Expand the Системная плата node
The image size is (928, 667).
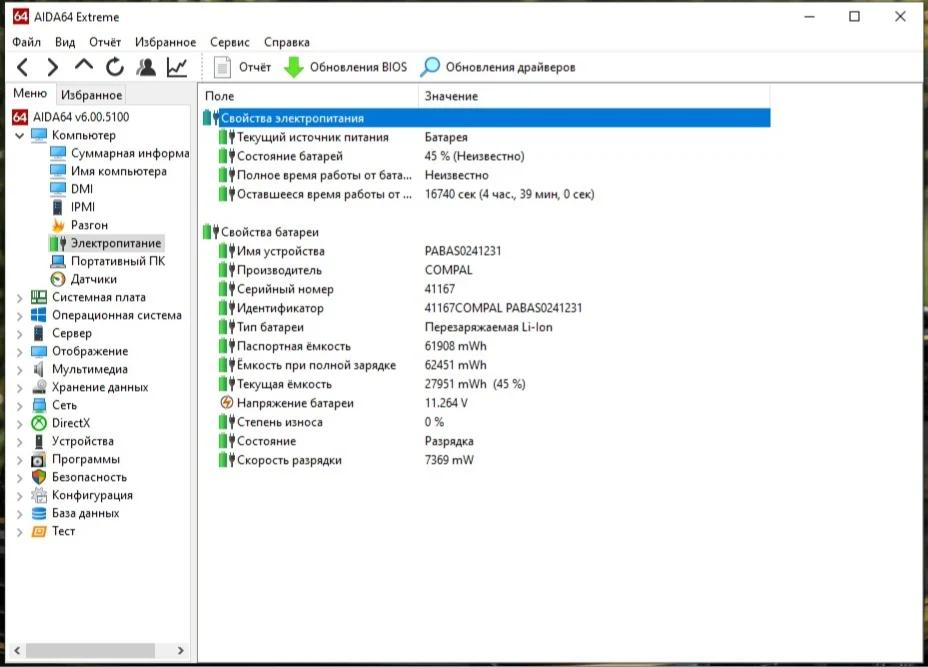[19, 298]
